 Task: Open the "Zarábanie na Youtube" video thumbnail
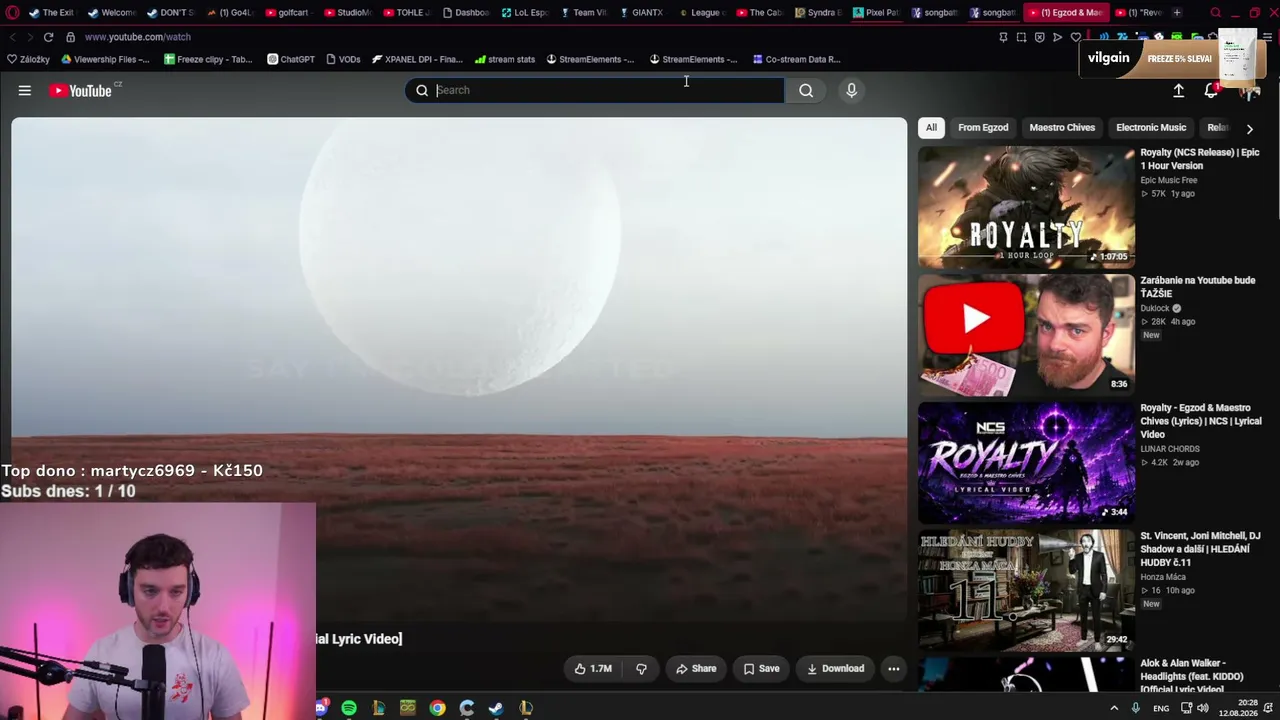pos(1026,335)
